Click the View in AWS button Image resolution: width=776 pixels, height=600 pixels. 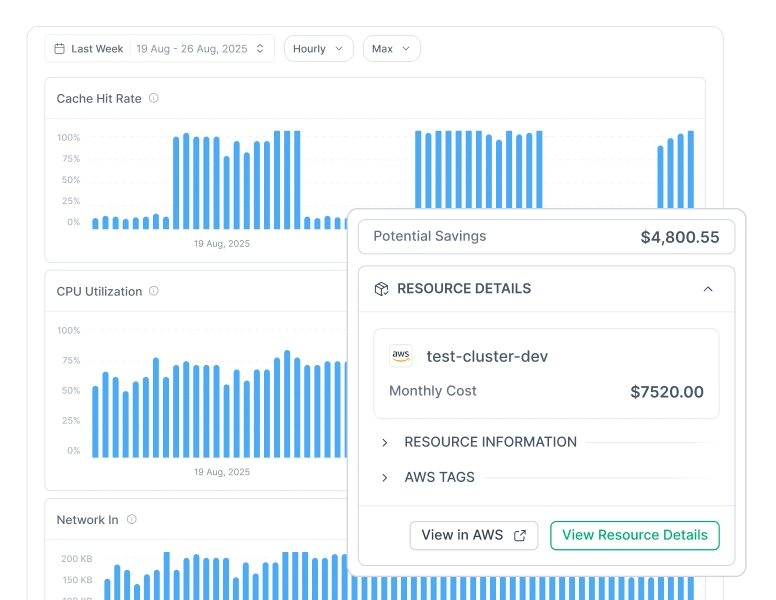coord(474,535)
